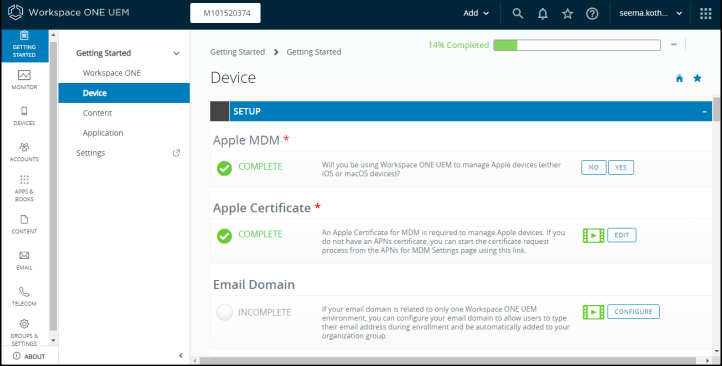This screenshot has width=722, height=366.
Task: Minimize the progress bar with the minus
Action: (x=674, y=45)
